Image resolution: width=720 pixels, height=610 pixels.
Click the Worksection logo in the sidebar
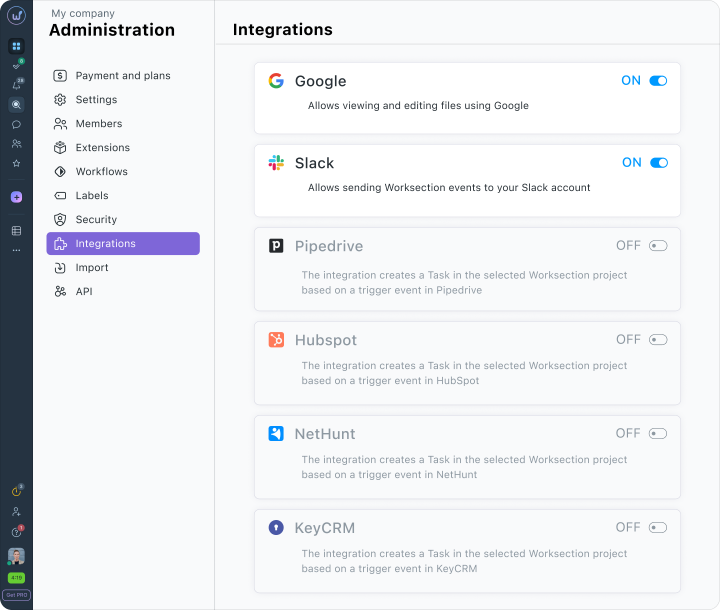pyautogui.click(x=17, y=15)
